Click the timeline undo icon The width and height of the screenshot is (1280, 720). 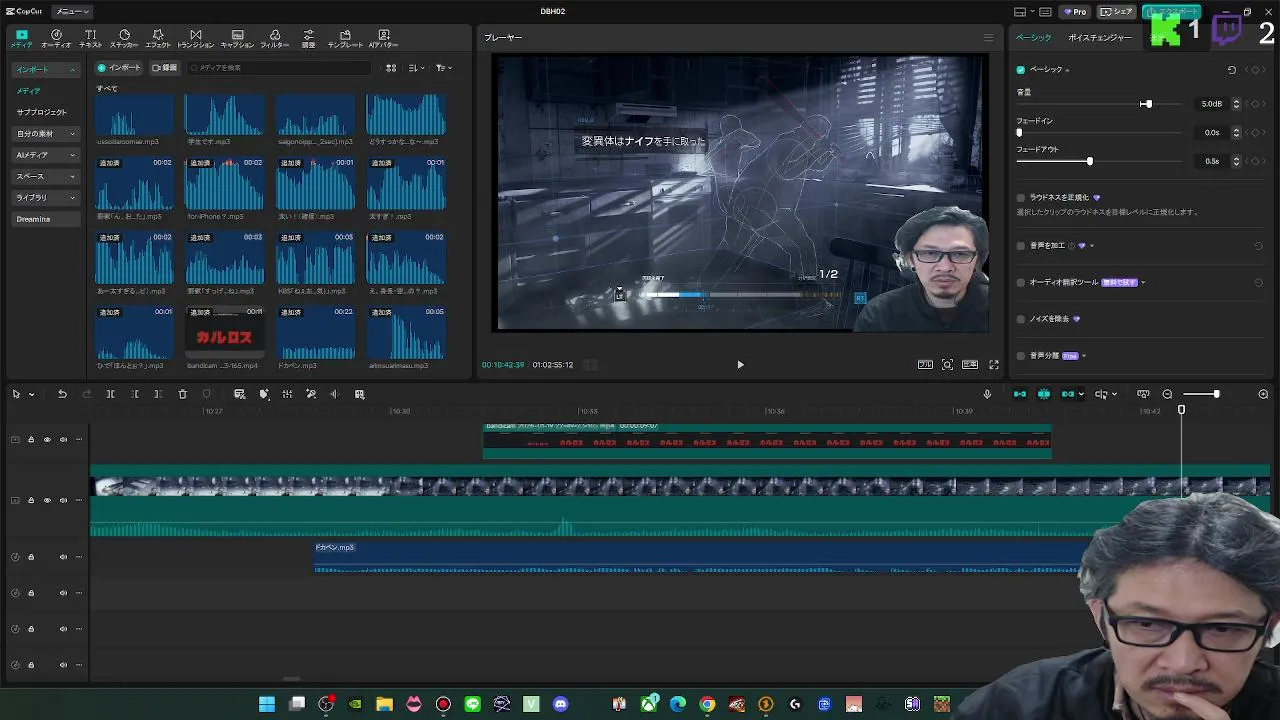(x=62, y=394)
